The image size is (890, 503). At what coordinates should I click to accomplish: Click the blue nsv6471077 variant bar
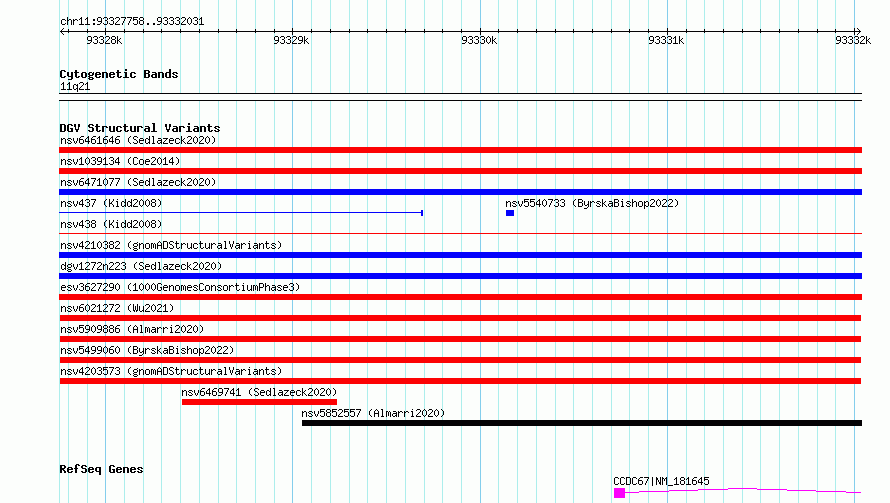[460, 192]
